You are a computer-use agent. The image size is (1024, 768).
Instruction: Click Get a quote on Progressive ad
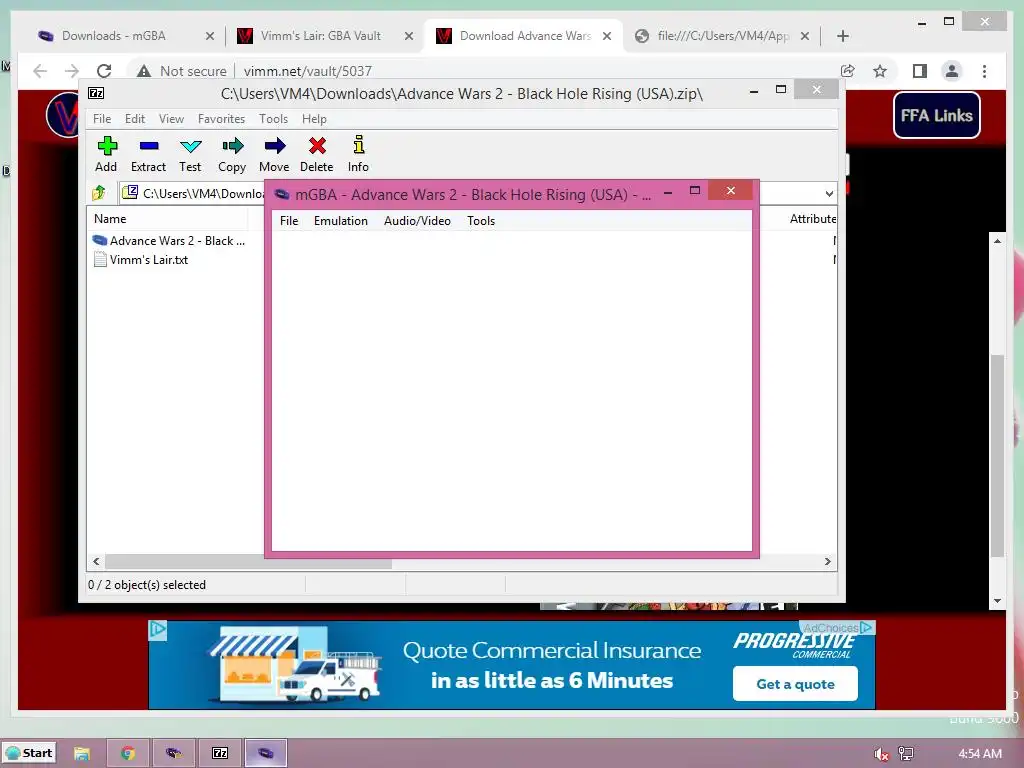click(795, 684)
